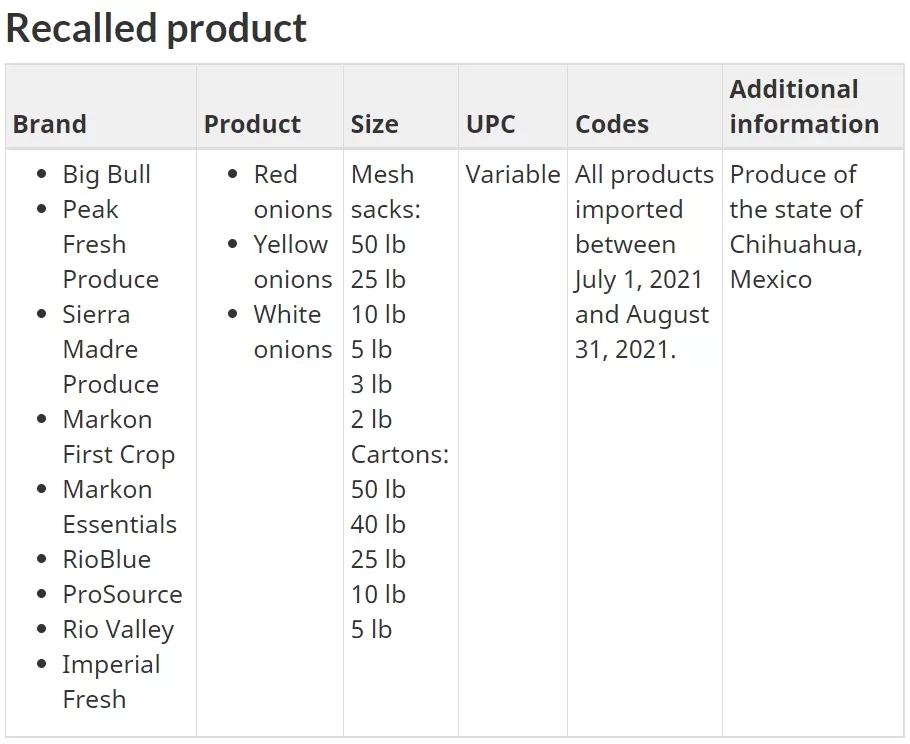Select the Product column header
Viewport: 910px width, 744px height.
(x=252, y=124)
